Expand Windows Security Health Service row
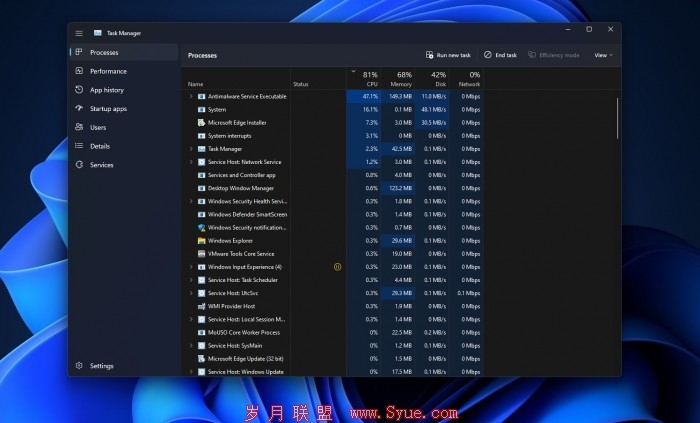 point(191,201)
